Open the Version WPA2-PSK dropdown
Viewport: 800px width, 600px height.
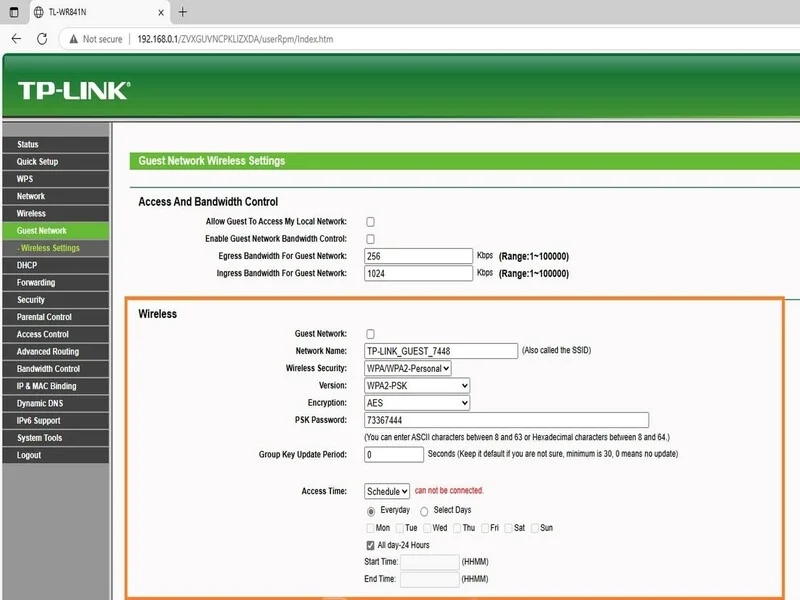(417, 386)
